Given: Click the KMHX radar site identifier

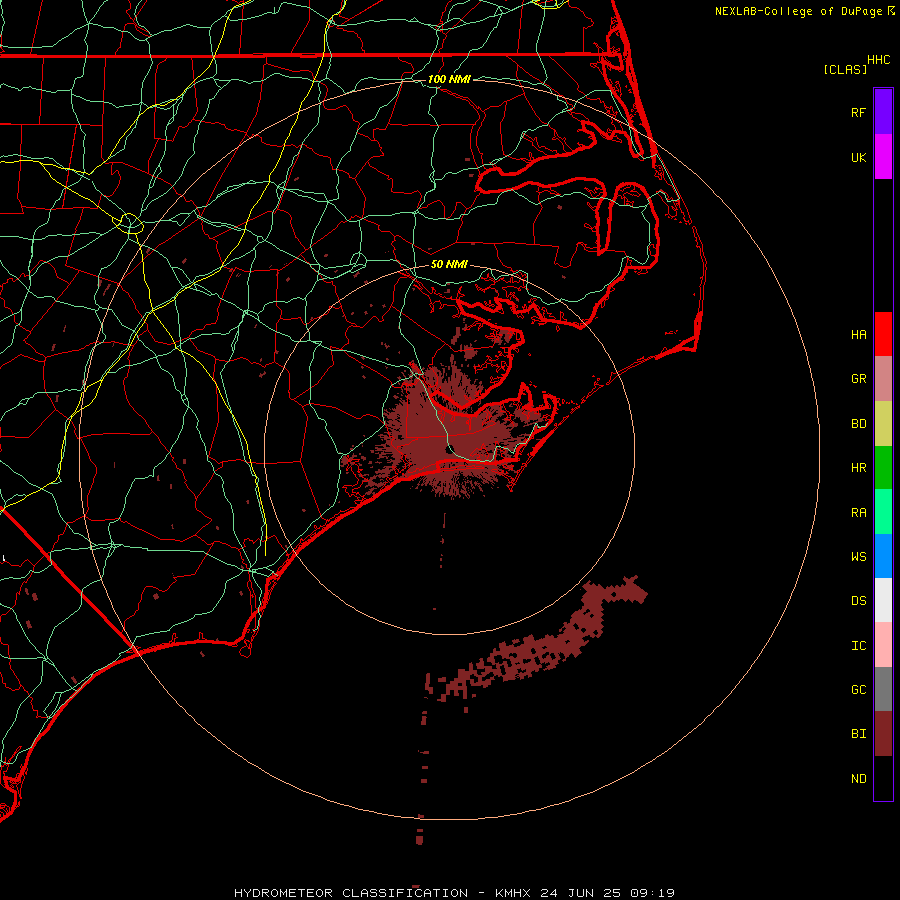Looking at the screenshot, I should 513,893.
